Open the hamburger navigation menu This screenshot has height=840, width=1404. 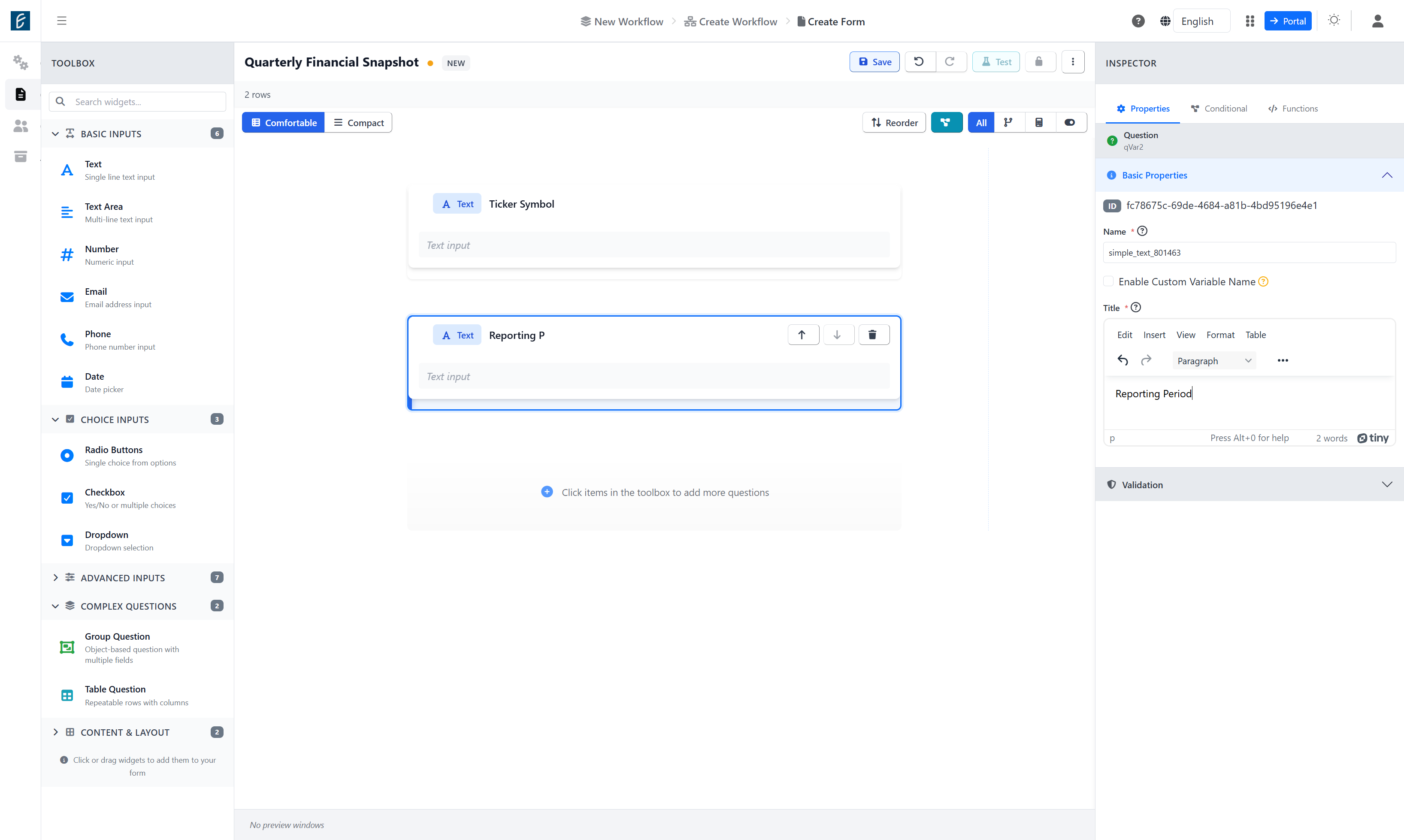coord(62,21)
